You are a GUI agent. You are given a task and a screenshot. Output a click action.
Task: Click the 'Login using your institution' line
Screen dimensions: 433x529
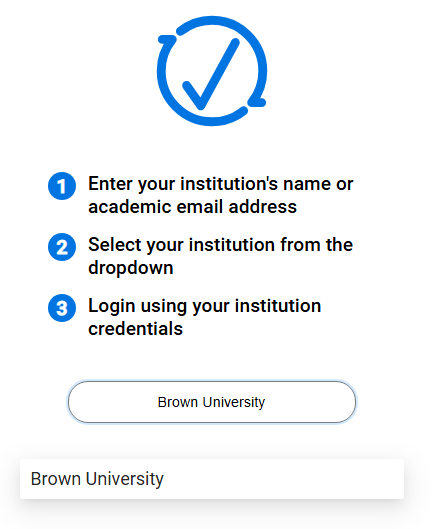click(205, 306)
